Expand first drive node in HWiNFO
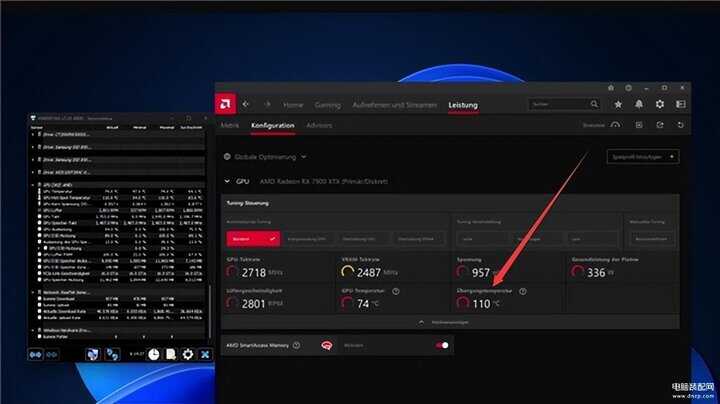 33,135
